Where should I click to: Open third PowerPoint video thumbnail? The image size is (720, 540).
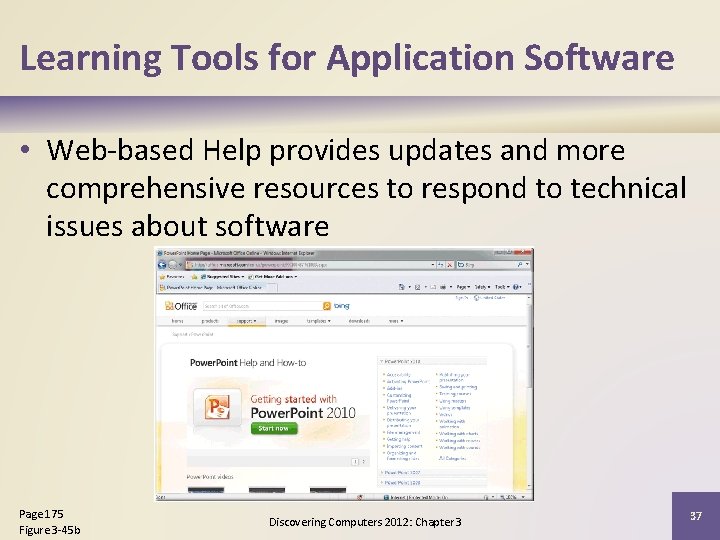point(328,490)
